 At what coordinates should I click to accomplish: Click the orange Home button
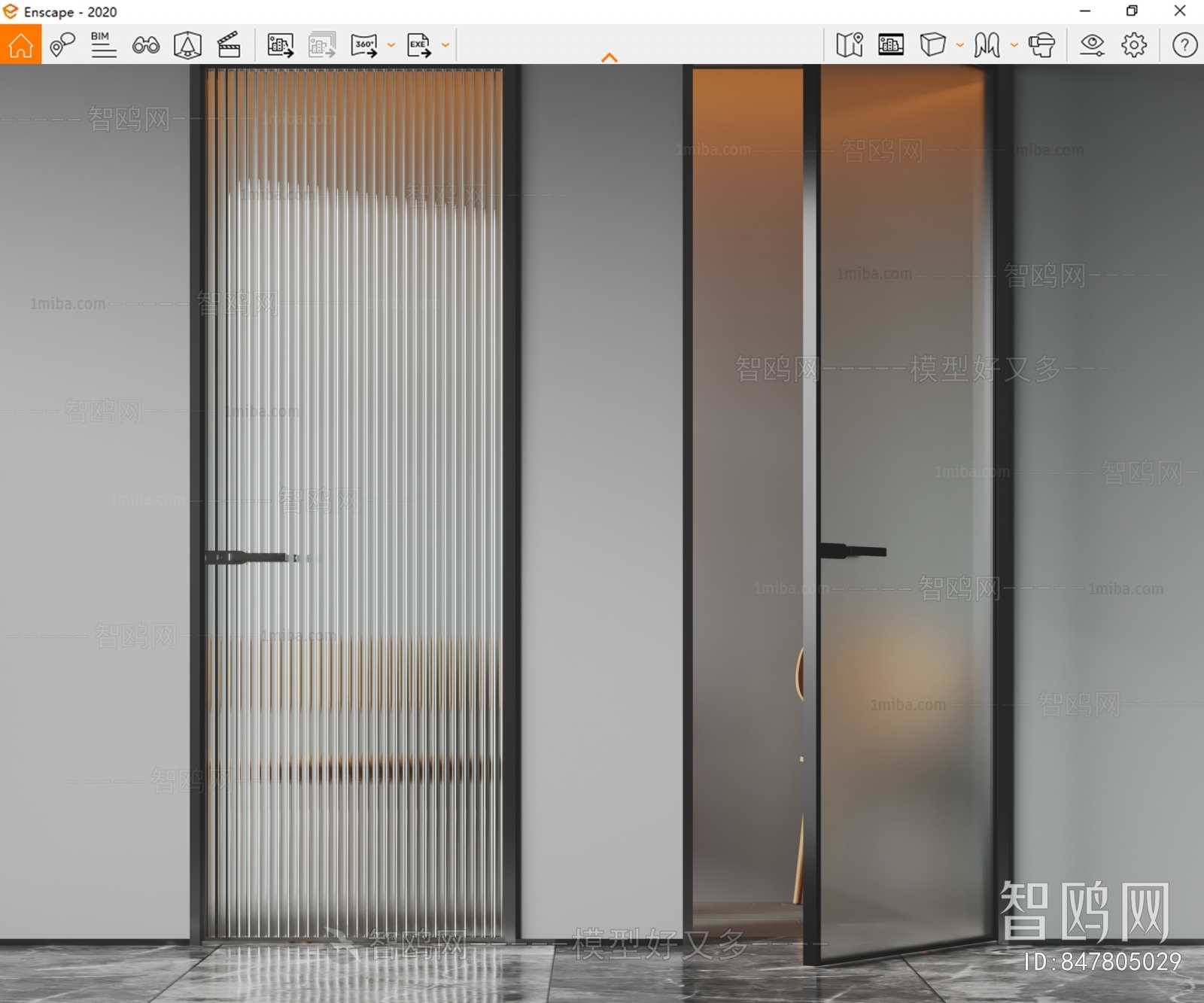(20, 44)
